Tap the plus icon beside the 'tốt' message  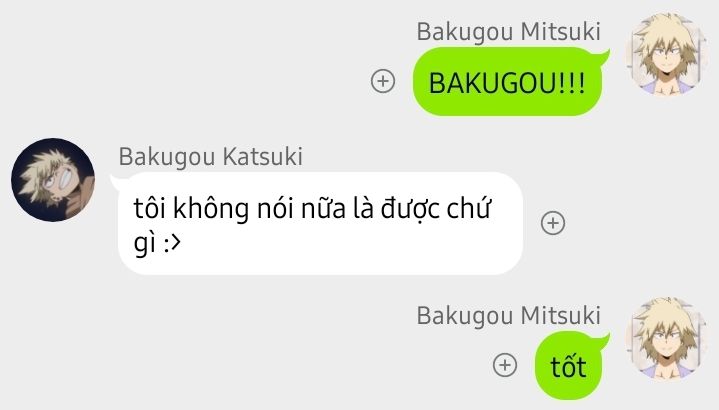point(505,366)
